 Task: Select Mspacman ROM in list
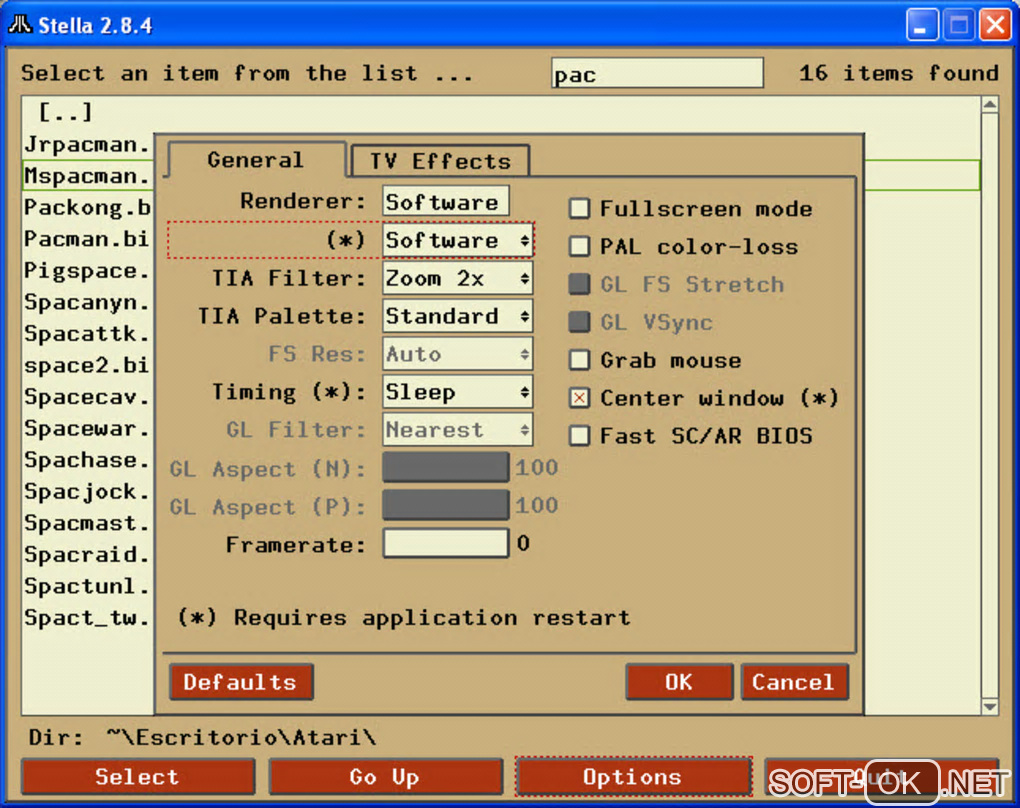click(87, 176)
